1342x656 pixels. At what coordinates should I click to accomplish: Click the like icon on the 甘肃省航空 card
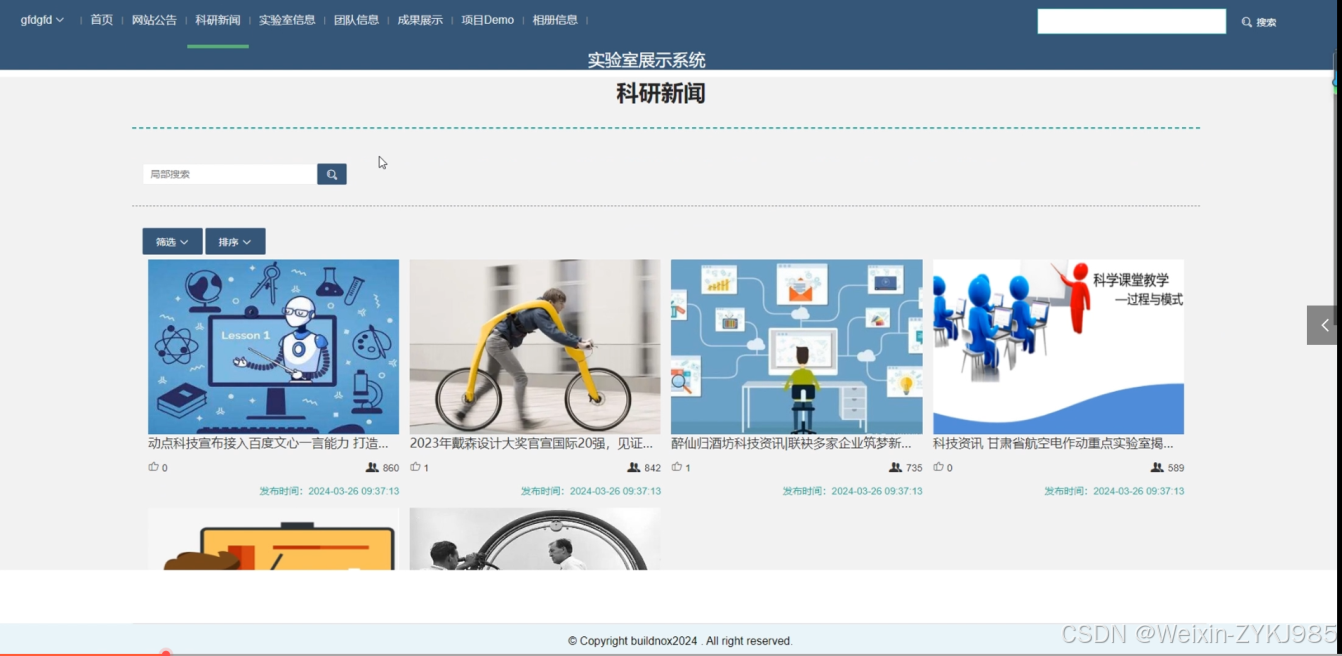pyautogui.click(x=939, y=467)
